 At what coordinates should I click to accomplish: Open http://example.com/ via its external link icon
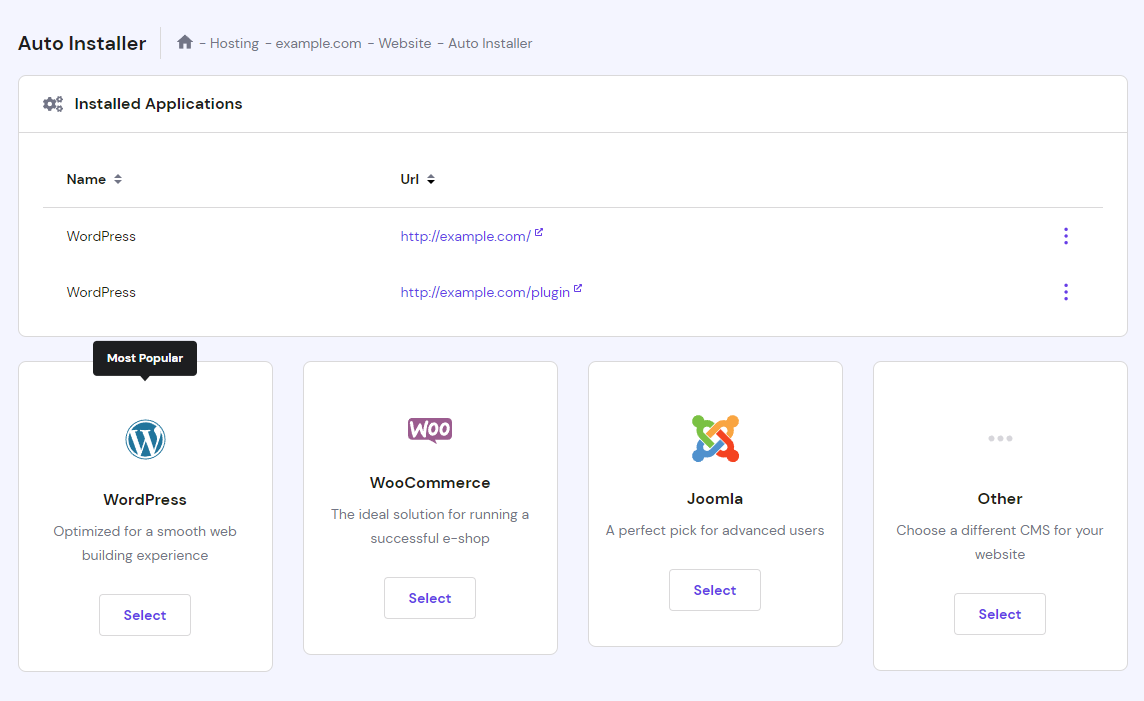click(539, 231)
